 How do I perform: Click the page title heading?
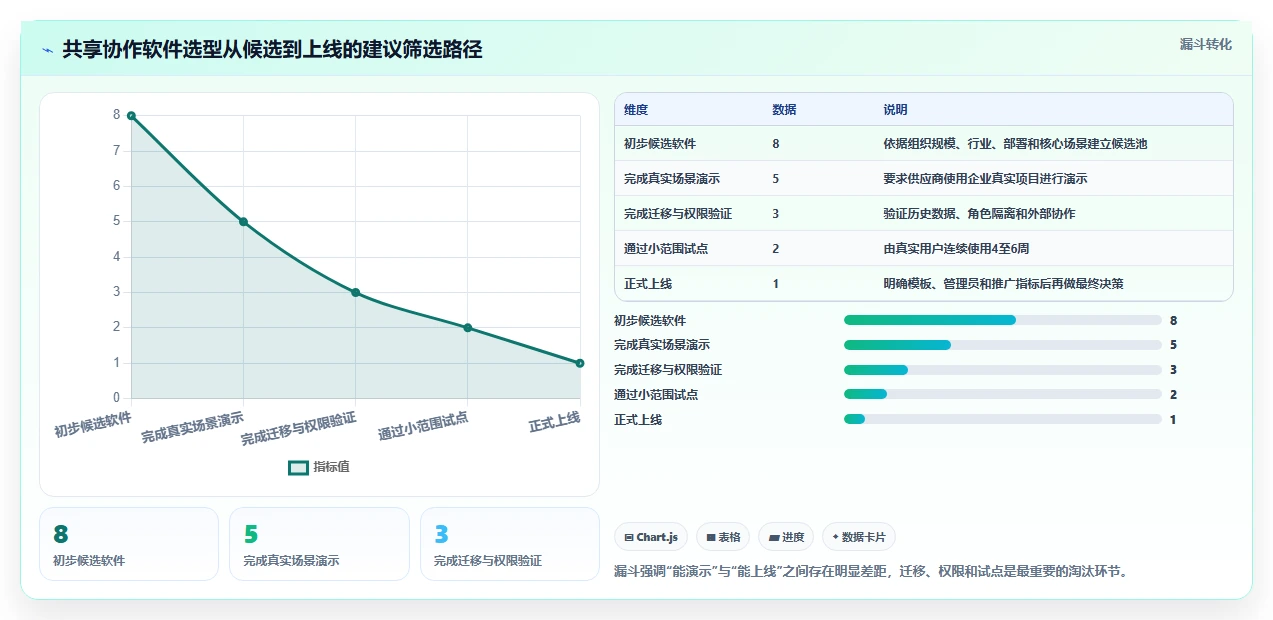tap(272, 49)
